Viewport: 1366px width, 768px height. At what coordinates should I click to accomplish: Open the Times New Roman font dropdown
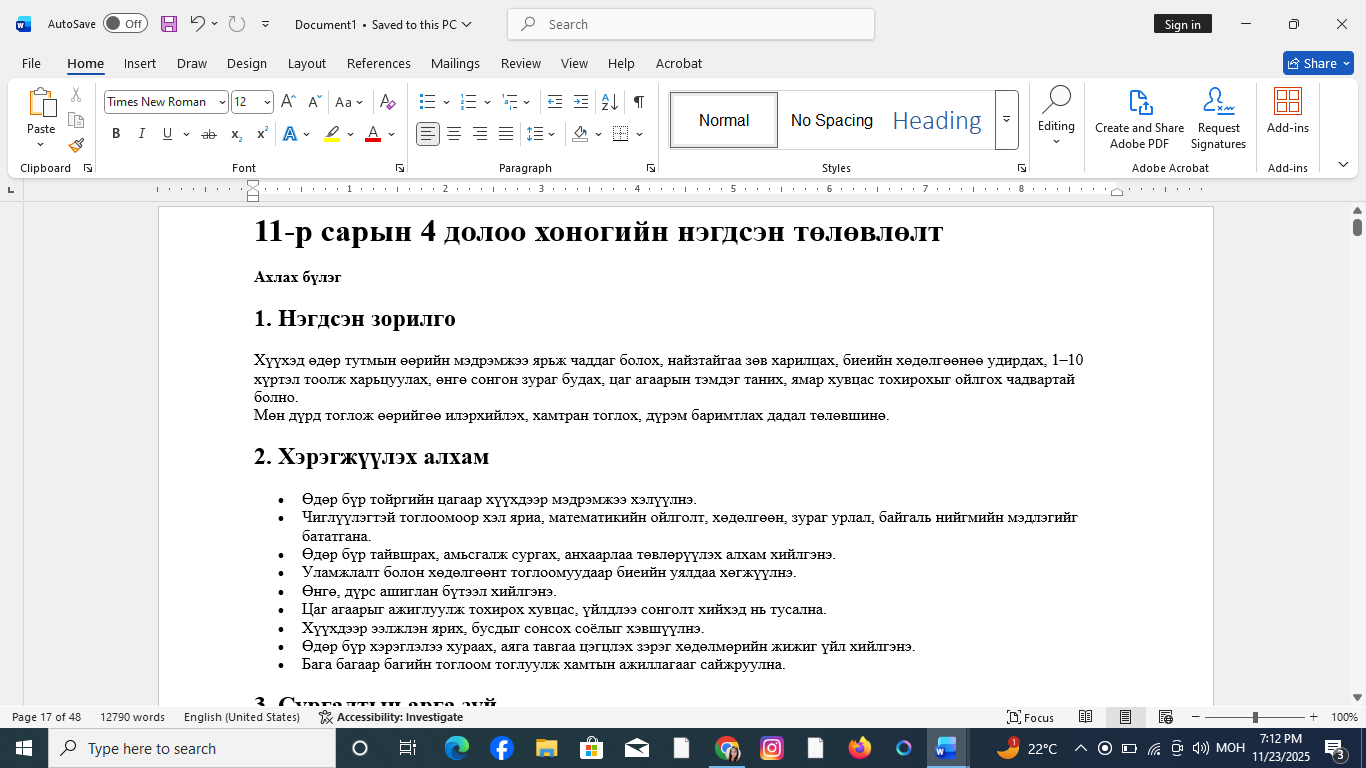pyautogui.click(x=222, y=101)
